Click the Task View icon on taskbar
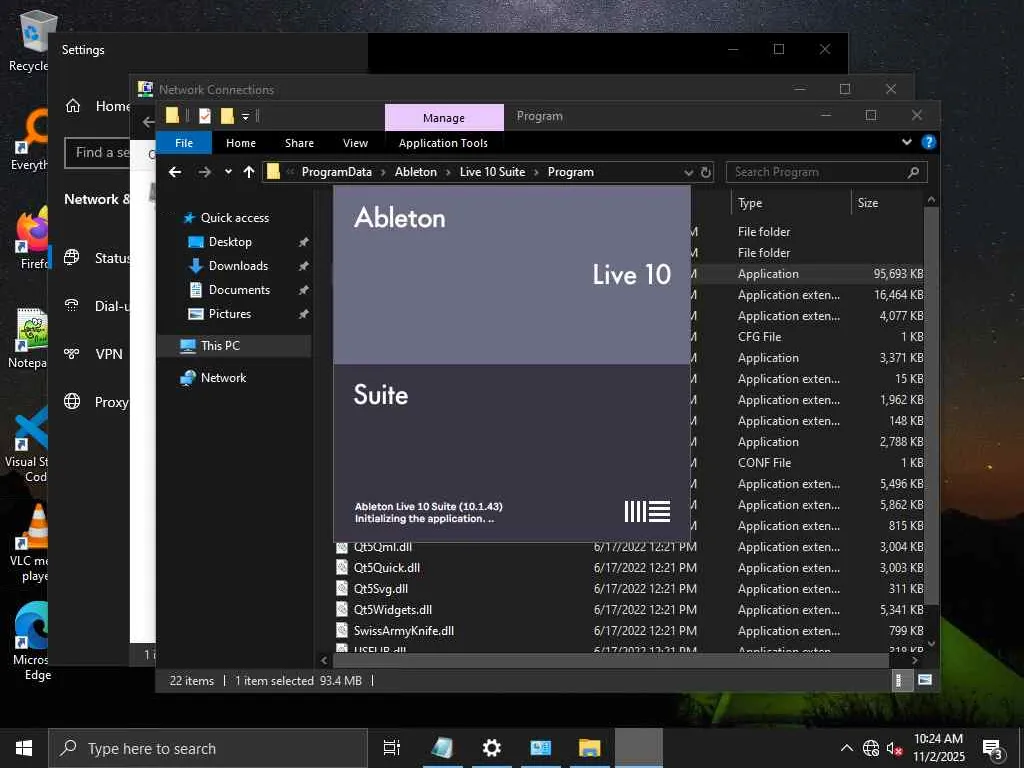Screen dimensions: 1024x768 pyautogui.click(x=392, y=748)
